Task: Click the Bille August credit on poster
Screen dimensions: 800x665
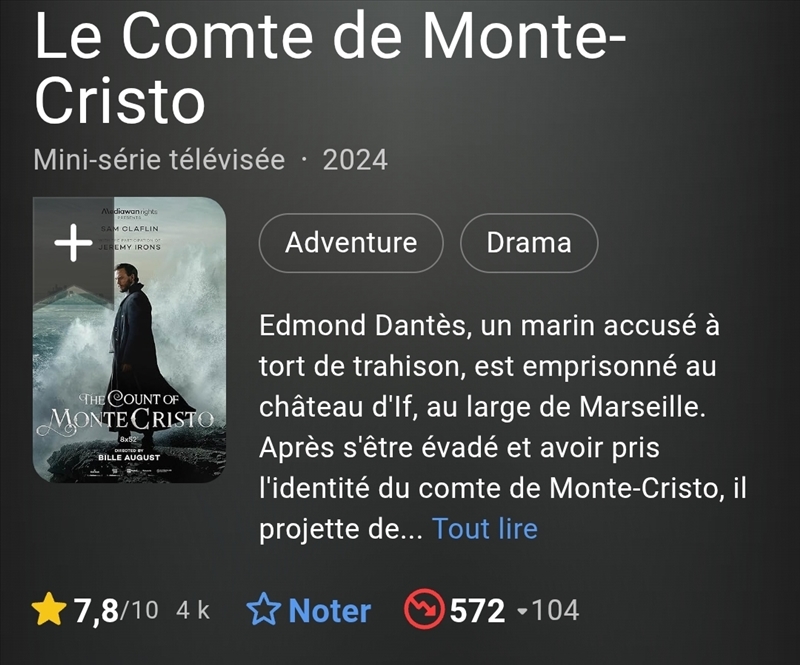Action: click(x=129, y=457)
